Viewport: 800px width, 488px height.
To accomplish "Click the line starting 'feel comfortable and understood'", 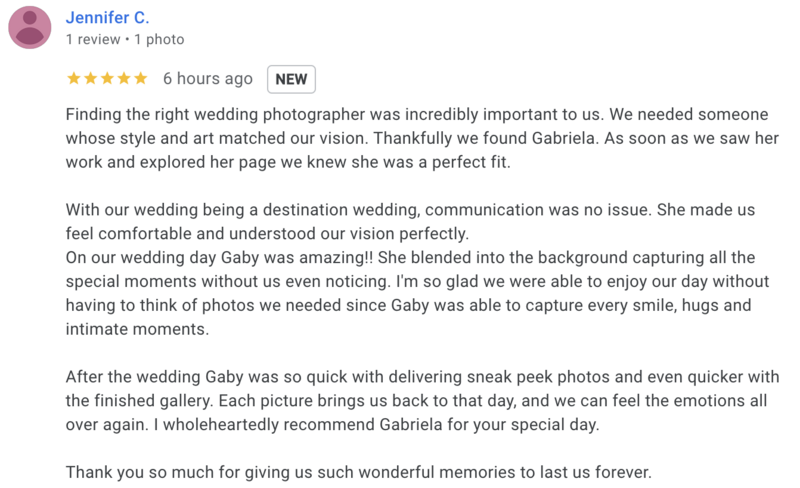I will [x=267, y=234].
